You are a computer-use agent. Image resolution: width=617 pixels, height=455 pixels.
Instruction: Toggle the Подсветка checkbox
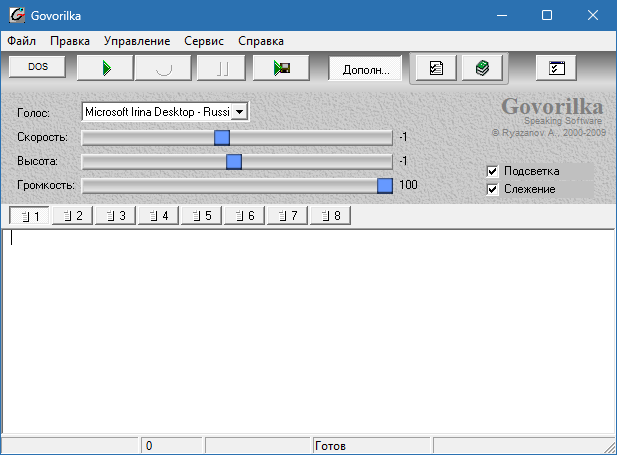coord(493,171)
